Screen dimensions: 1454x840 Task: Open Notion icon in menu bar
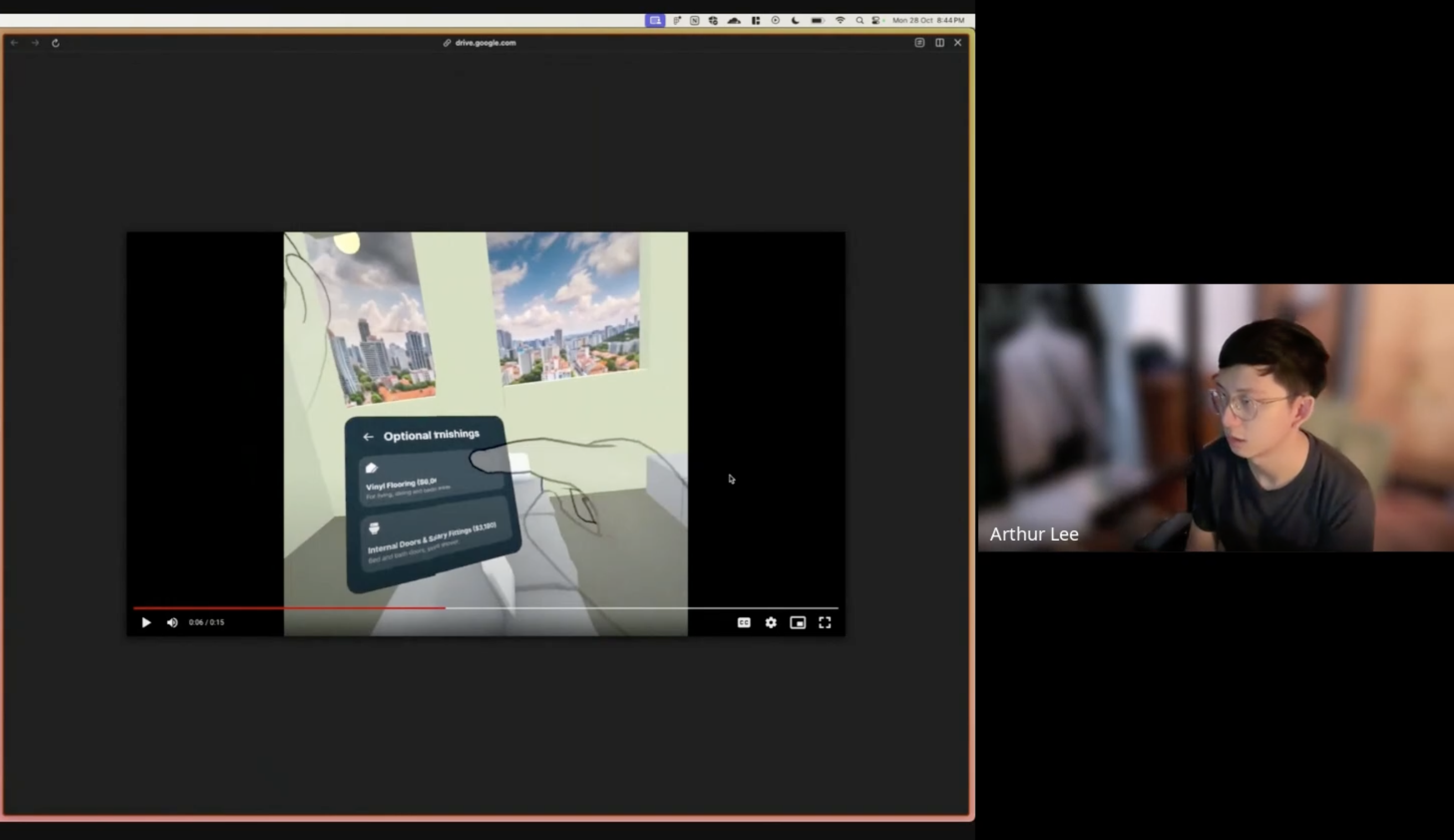point(694,20)
